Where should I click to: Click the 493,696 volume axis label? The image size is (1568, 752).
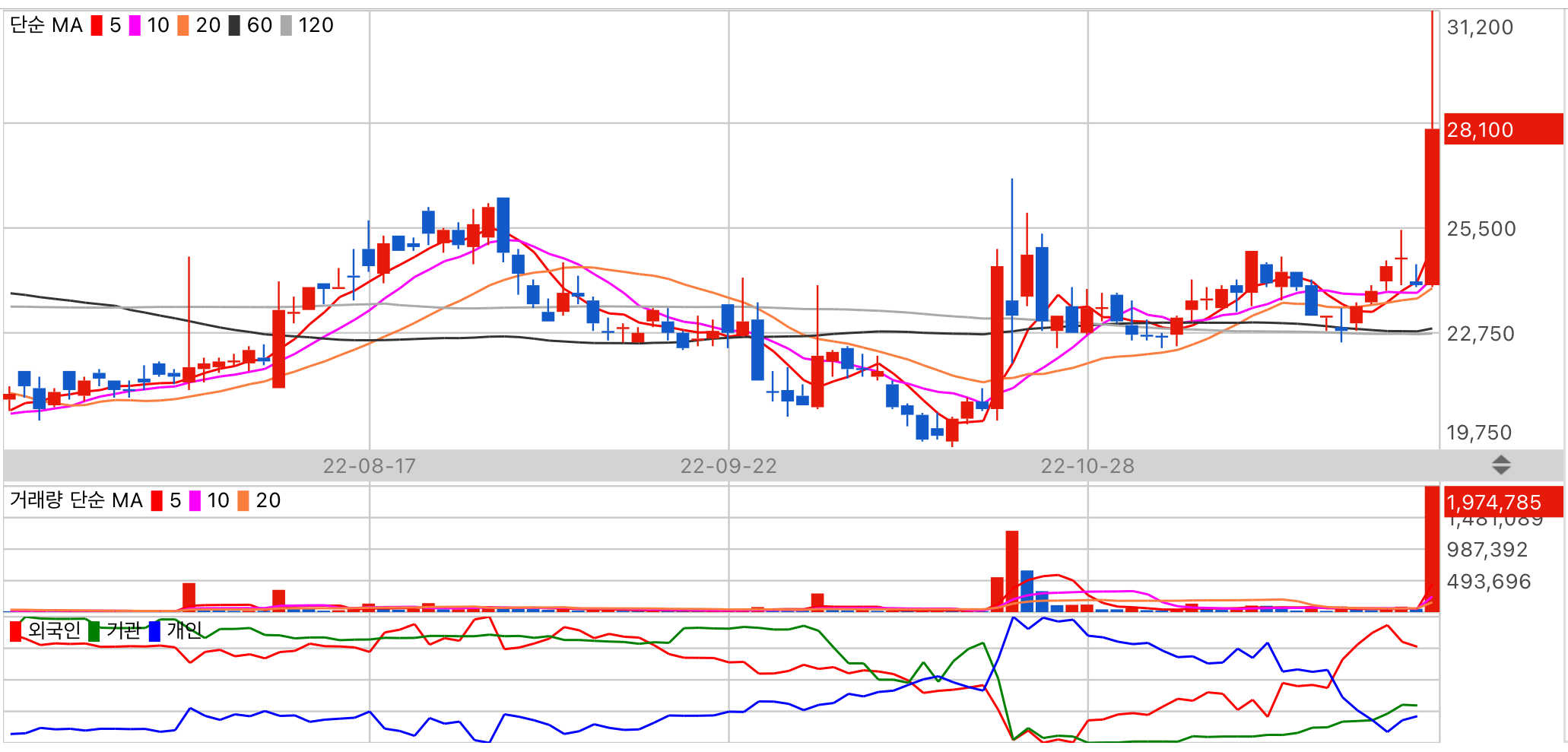(x=1489, y=582)
